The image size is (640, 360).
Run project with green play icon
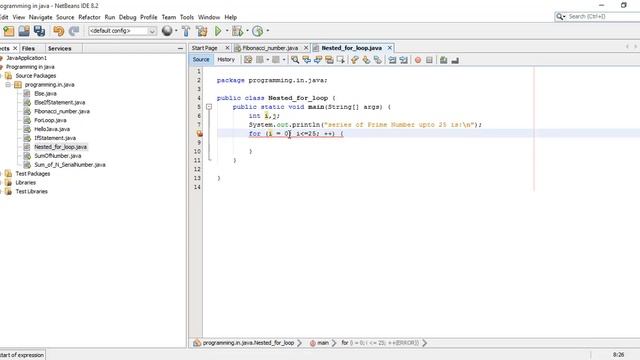[218, 31]
